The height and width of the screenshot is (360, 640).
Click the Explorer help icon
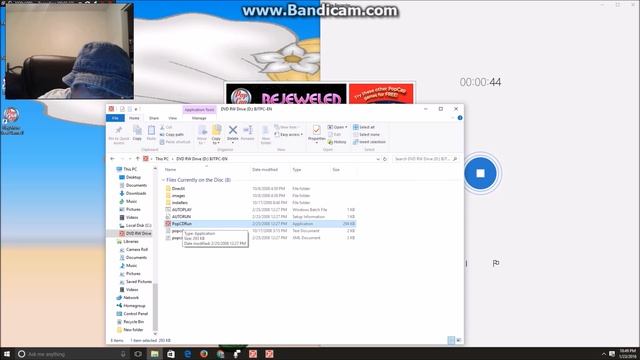point(460,118)
